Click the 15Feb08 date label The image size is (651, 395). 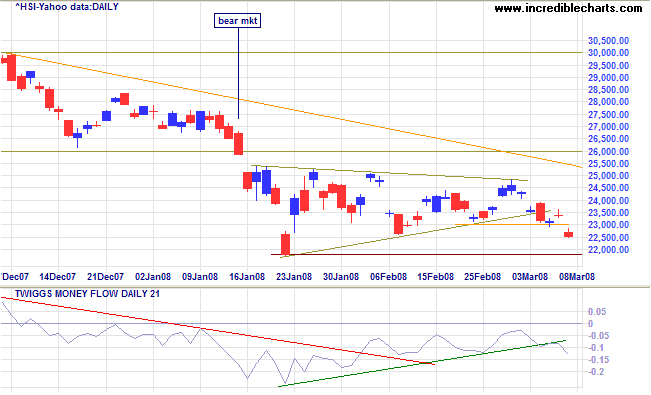tap(436, 277)
